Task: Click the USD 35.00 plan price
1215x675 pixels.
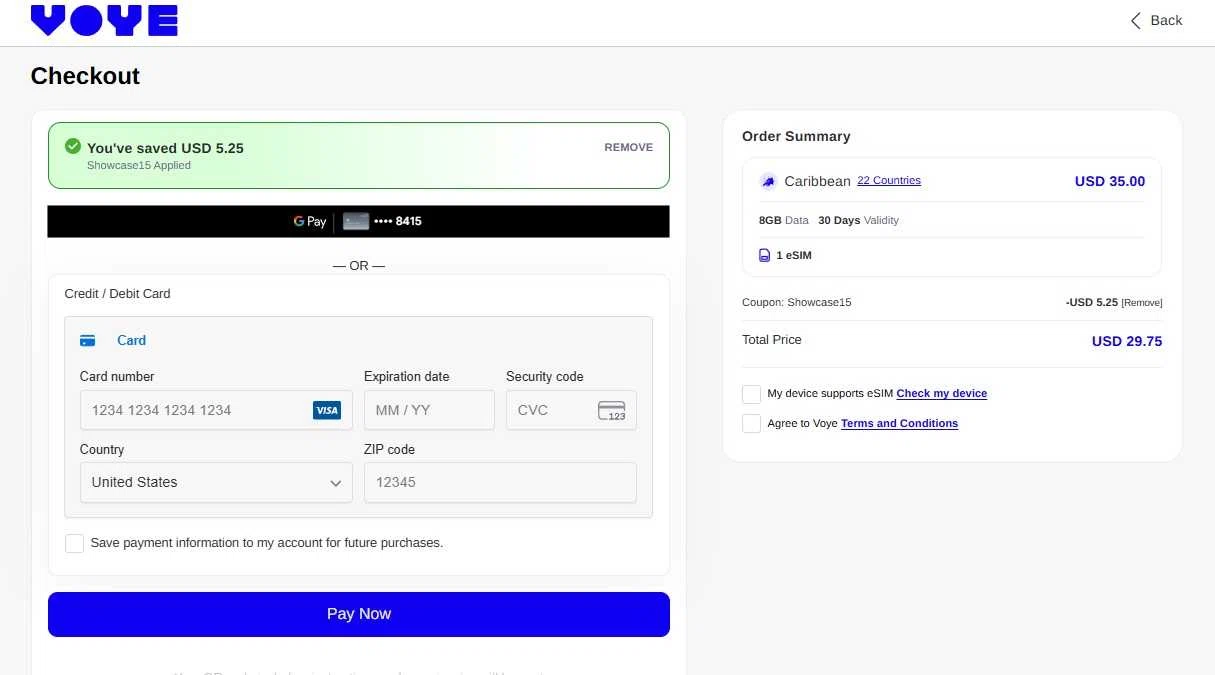Action: pos(1110,181)
